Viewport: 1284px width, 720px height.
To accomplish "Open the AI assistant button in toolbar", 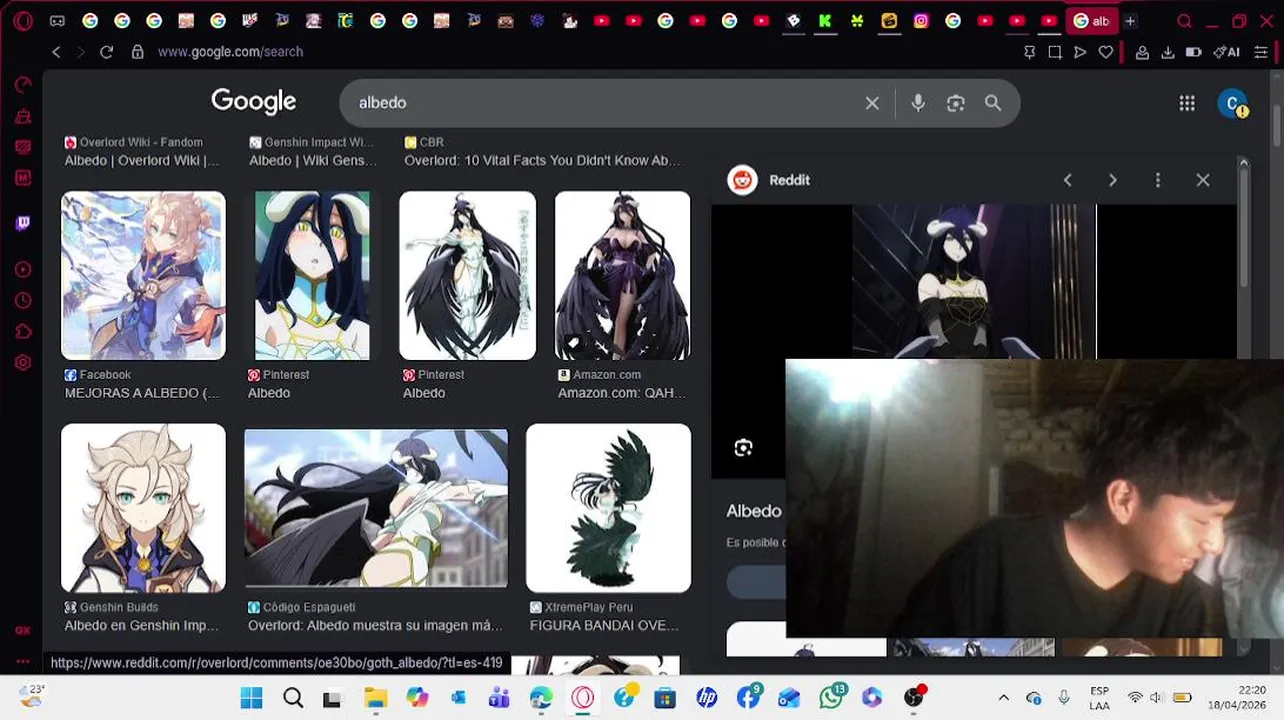I will pos(1227,52).
